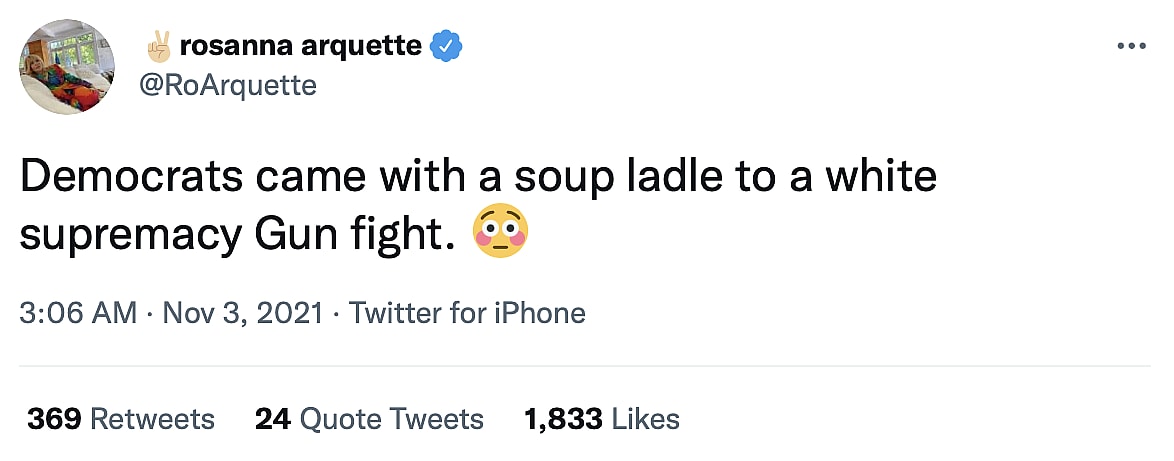Click the 3:06 AM timestamp
The image size is (1174, 461).
(78, 313)
